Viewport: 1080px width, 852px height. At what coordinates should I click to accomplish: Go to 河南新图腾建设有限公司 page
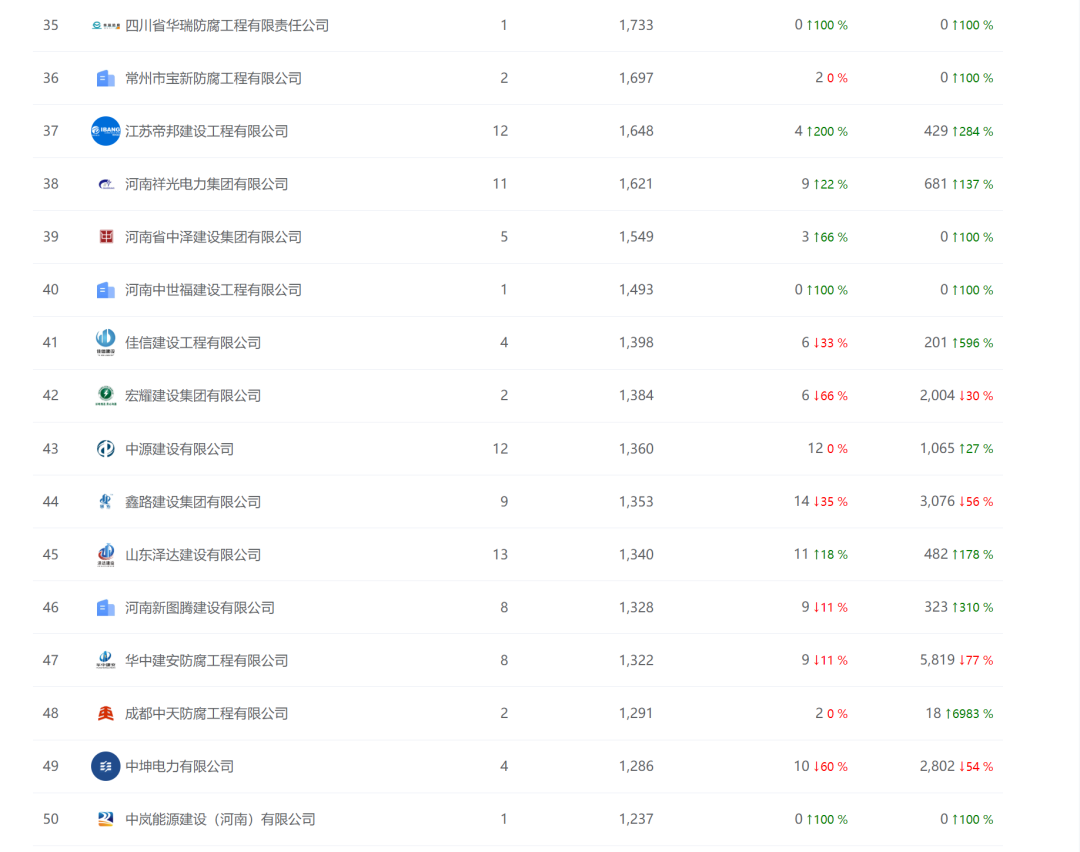(x=199, y=607)
